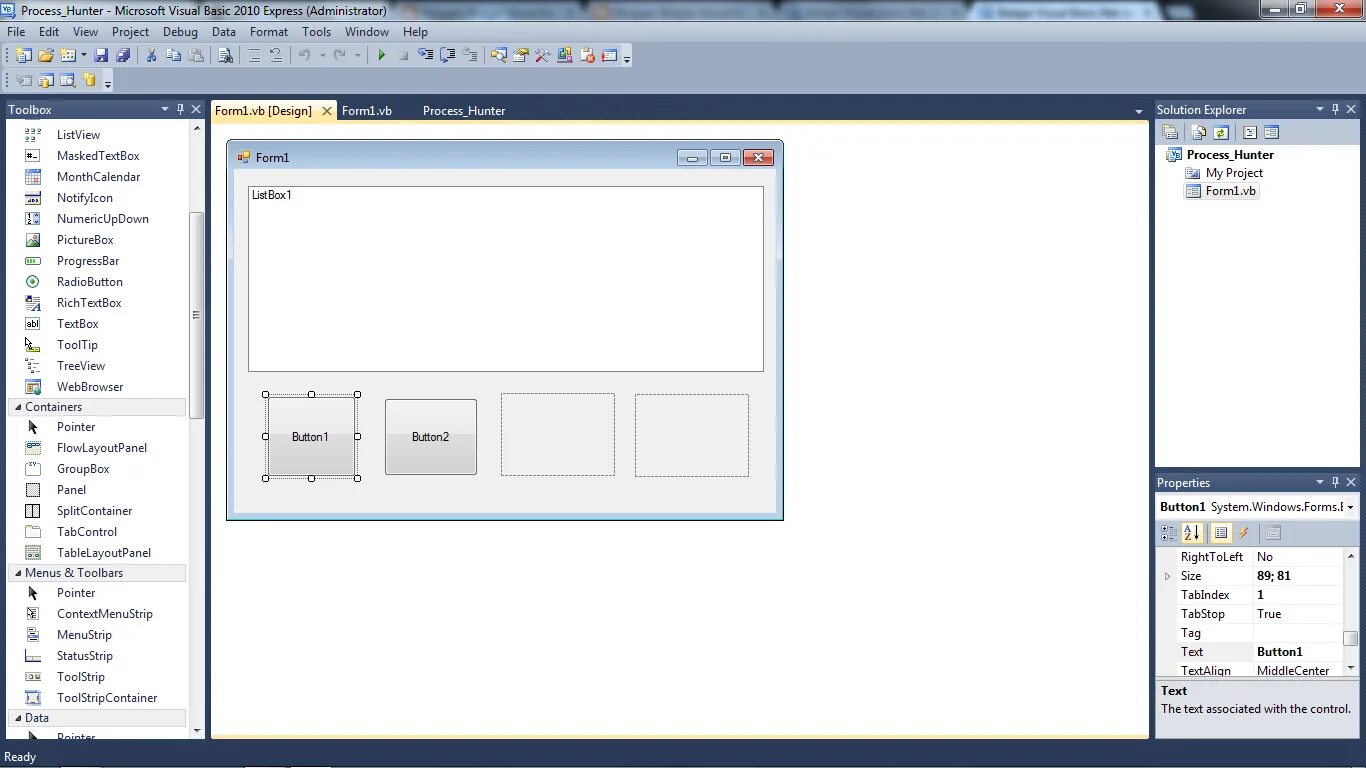Screen dimensions: 1366x768
Task: Select the third dashed placeholder control on Form1
Action: click(x=558, y=434)
